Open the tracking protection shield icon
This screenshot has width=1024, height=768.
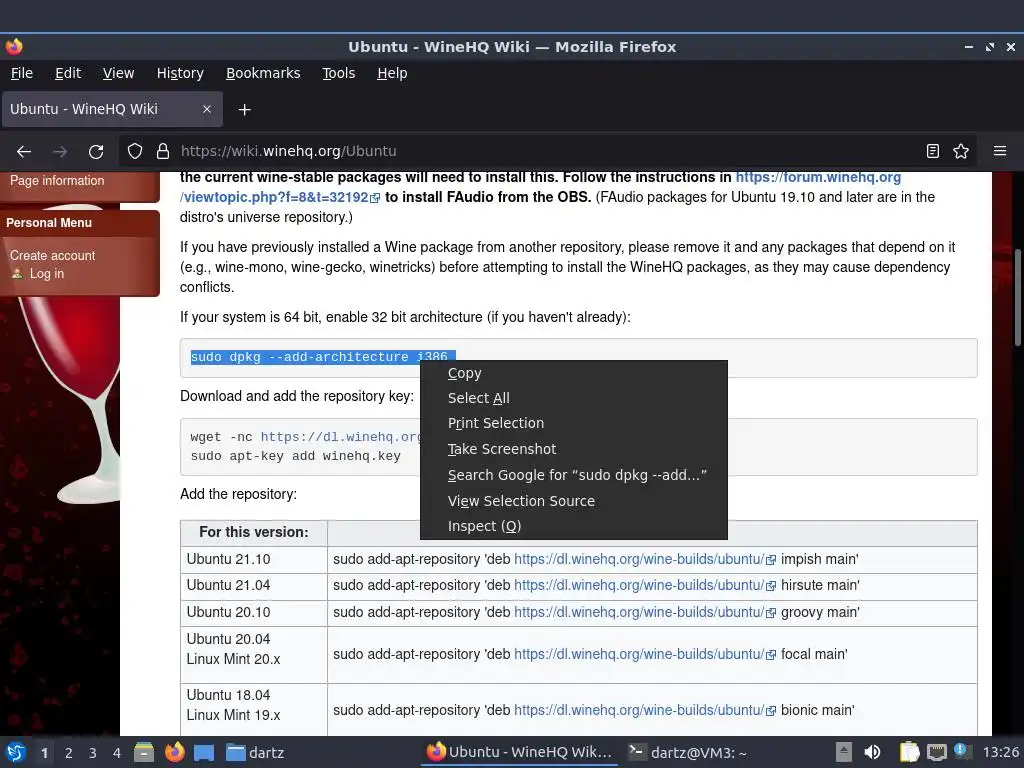[135, 152]
